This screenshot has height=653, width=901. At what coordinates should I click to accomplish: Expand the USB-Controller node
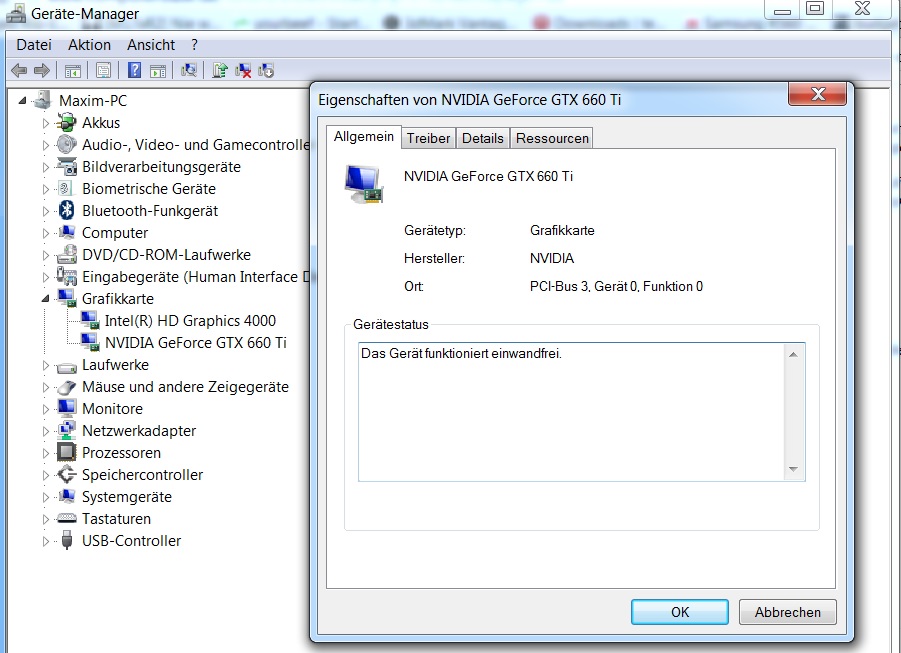(45, 541)
